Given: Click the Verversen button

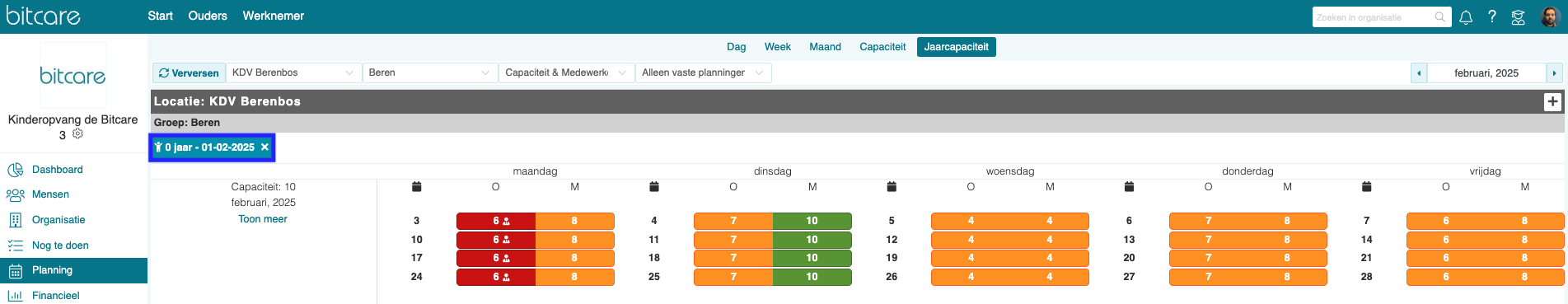Looking at the screenshot, I should [x=189, y=72].
